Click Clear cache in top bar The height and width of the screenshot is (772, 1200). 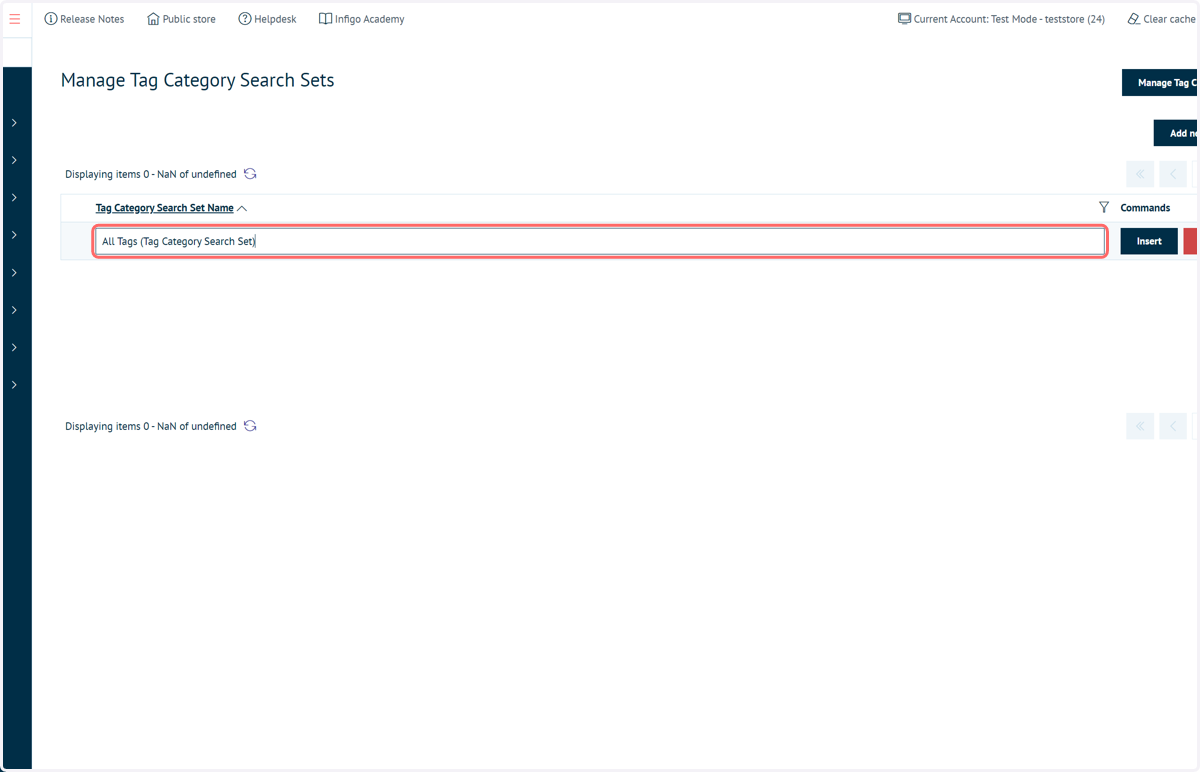1162,19
